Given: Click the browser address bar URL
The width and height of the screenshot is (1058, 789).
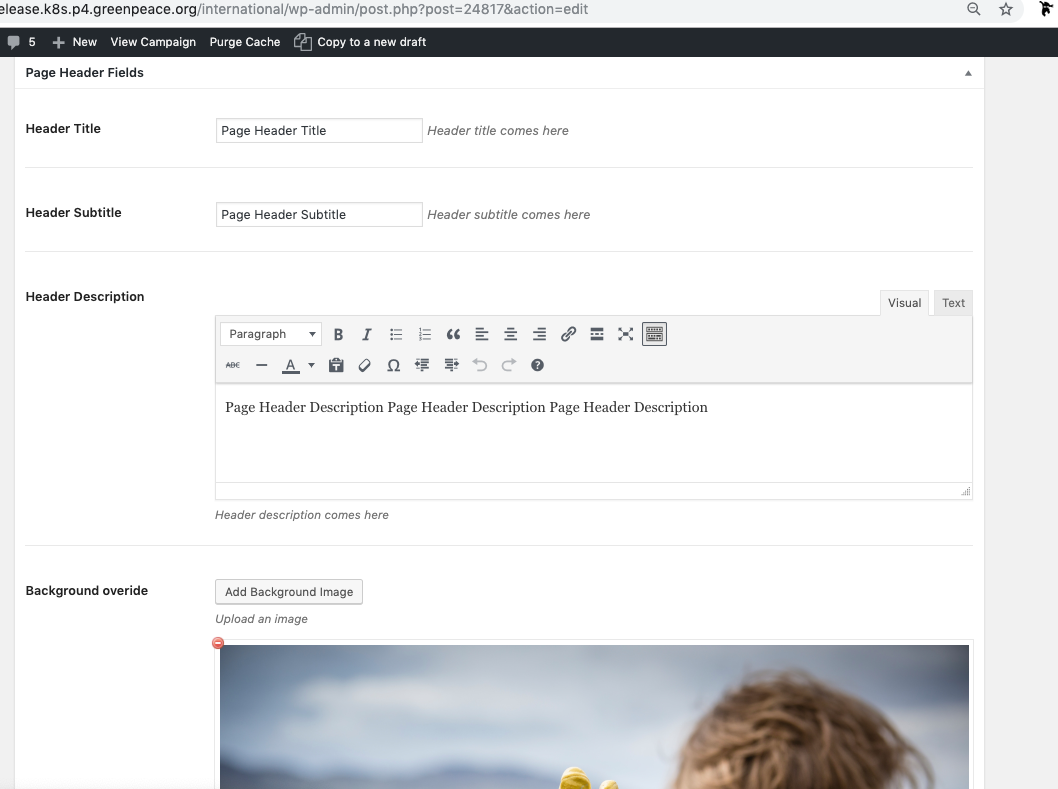Looking at the screenshot, I should coord(294,9).
